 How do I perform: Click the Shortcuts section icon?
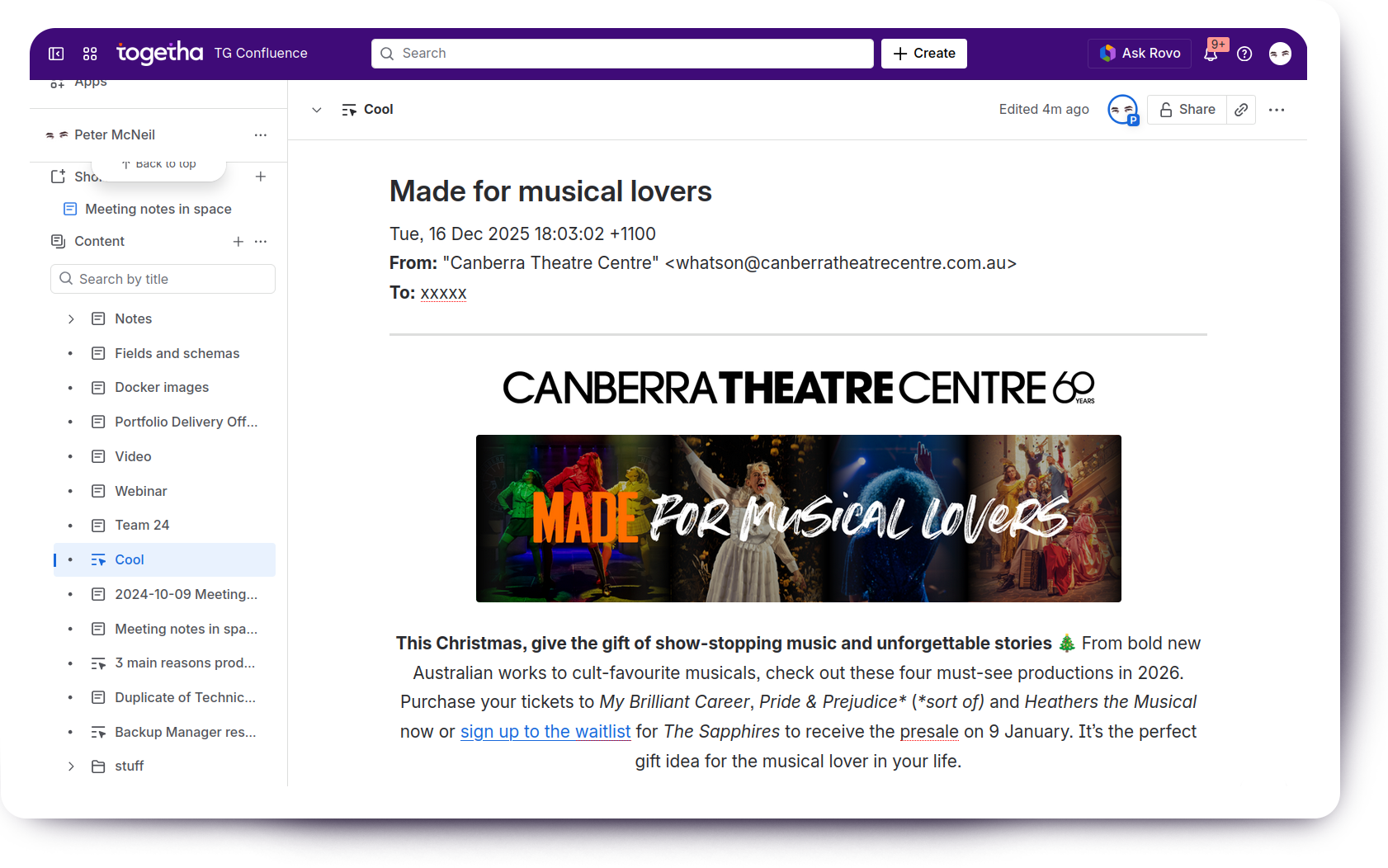click(58, 177)
